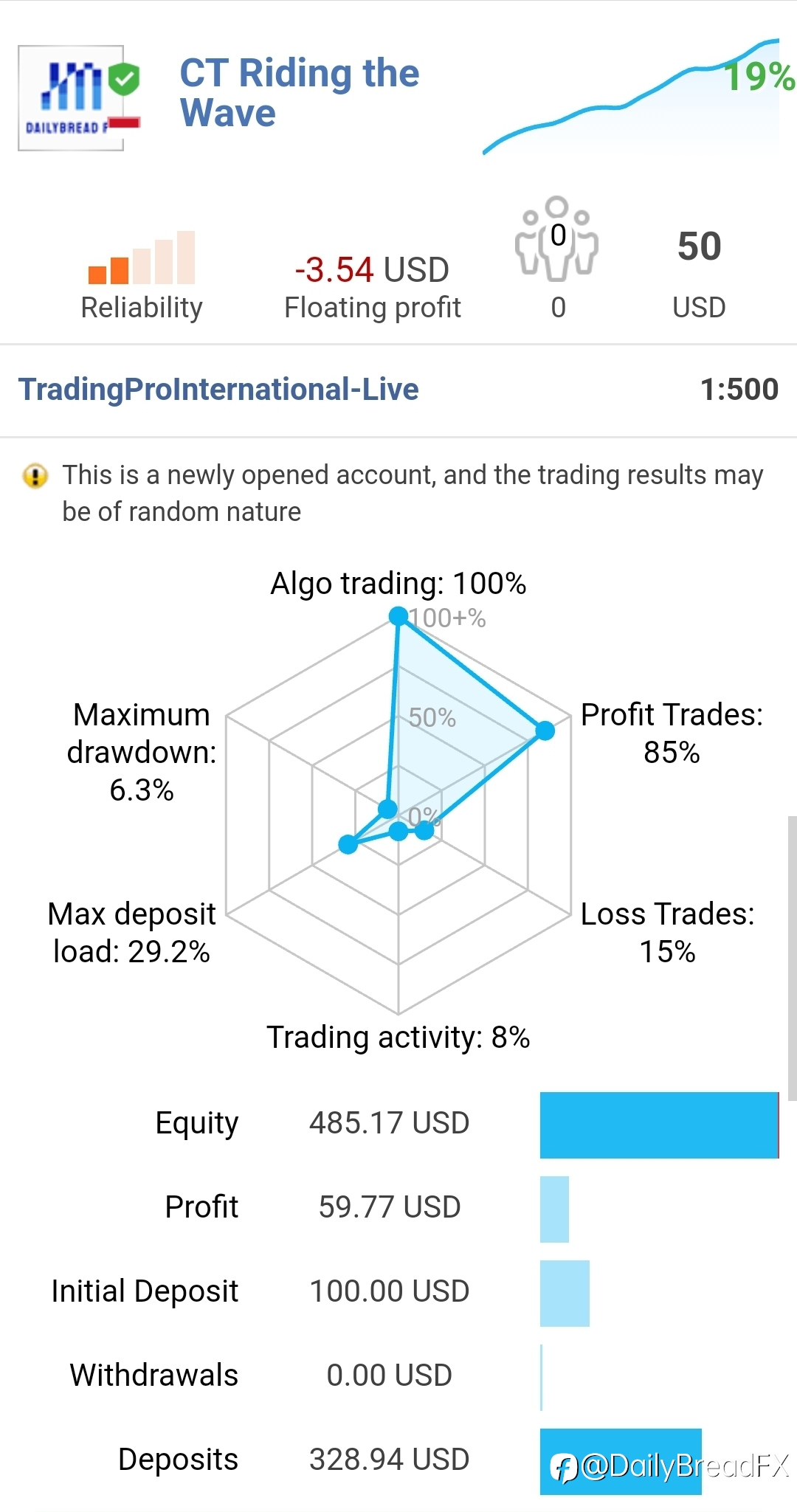
Task: Select the -3.54 USD floating profit value
Action: point(372,270)
